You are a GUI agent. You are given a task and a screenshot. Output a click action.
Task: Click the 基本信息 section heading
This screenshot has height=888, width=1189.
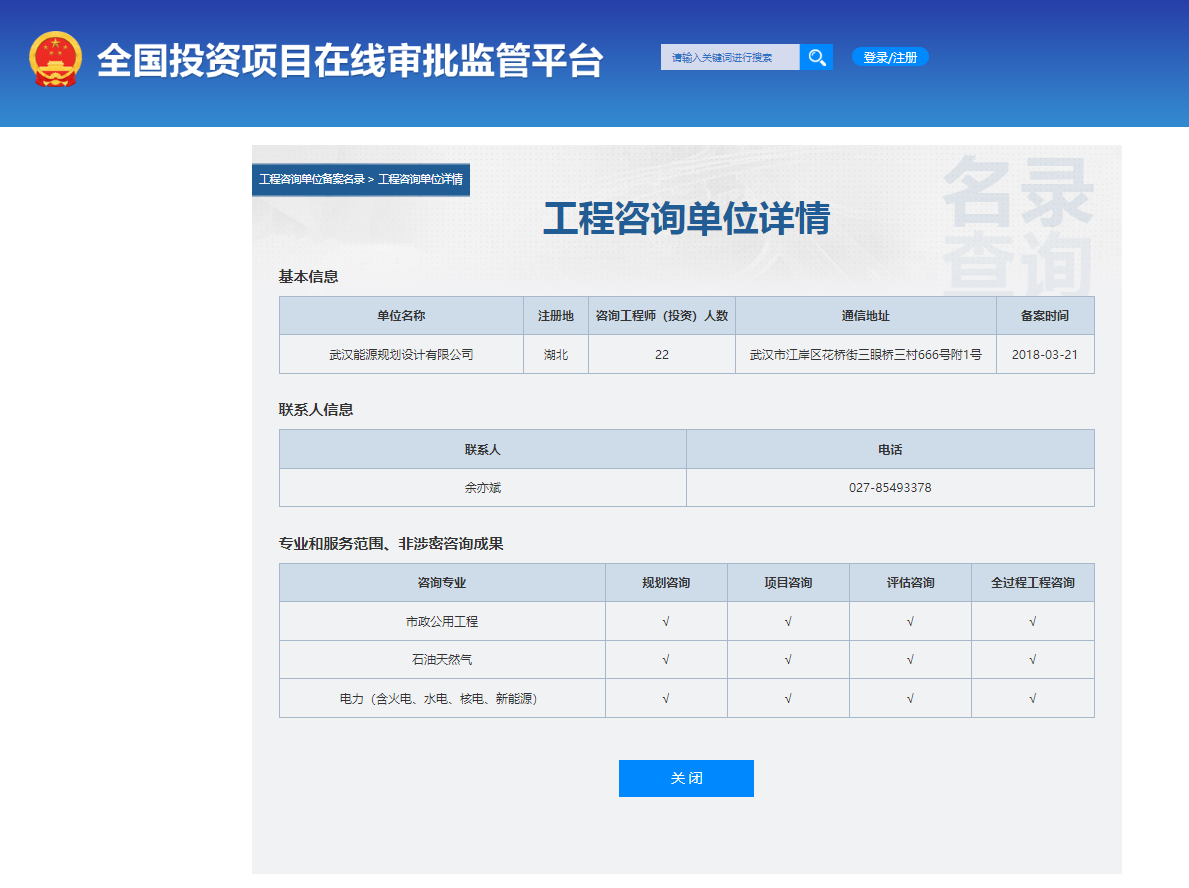308,277
